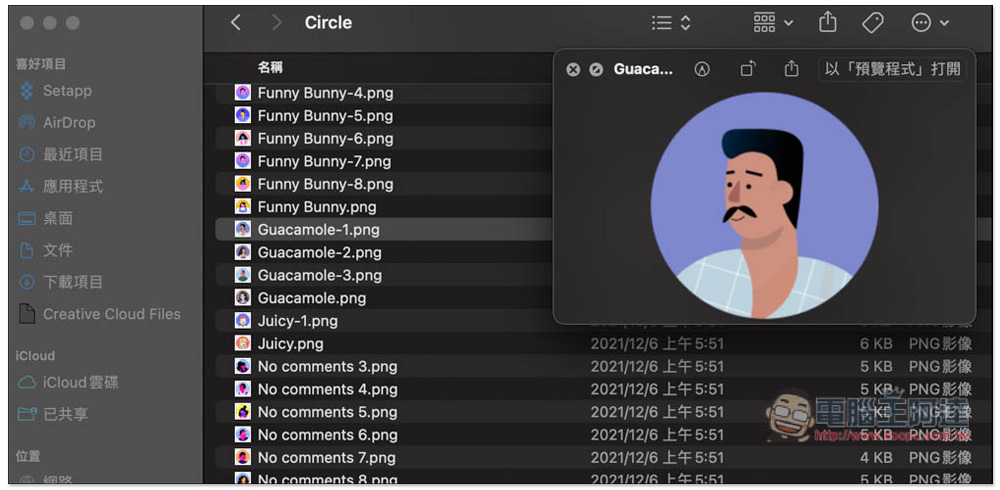This screenshot has height=490, width=1000.
Task: Select iCloud雲碟 in the sidebar
Action: coord(80,382)
